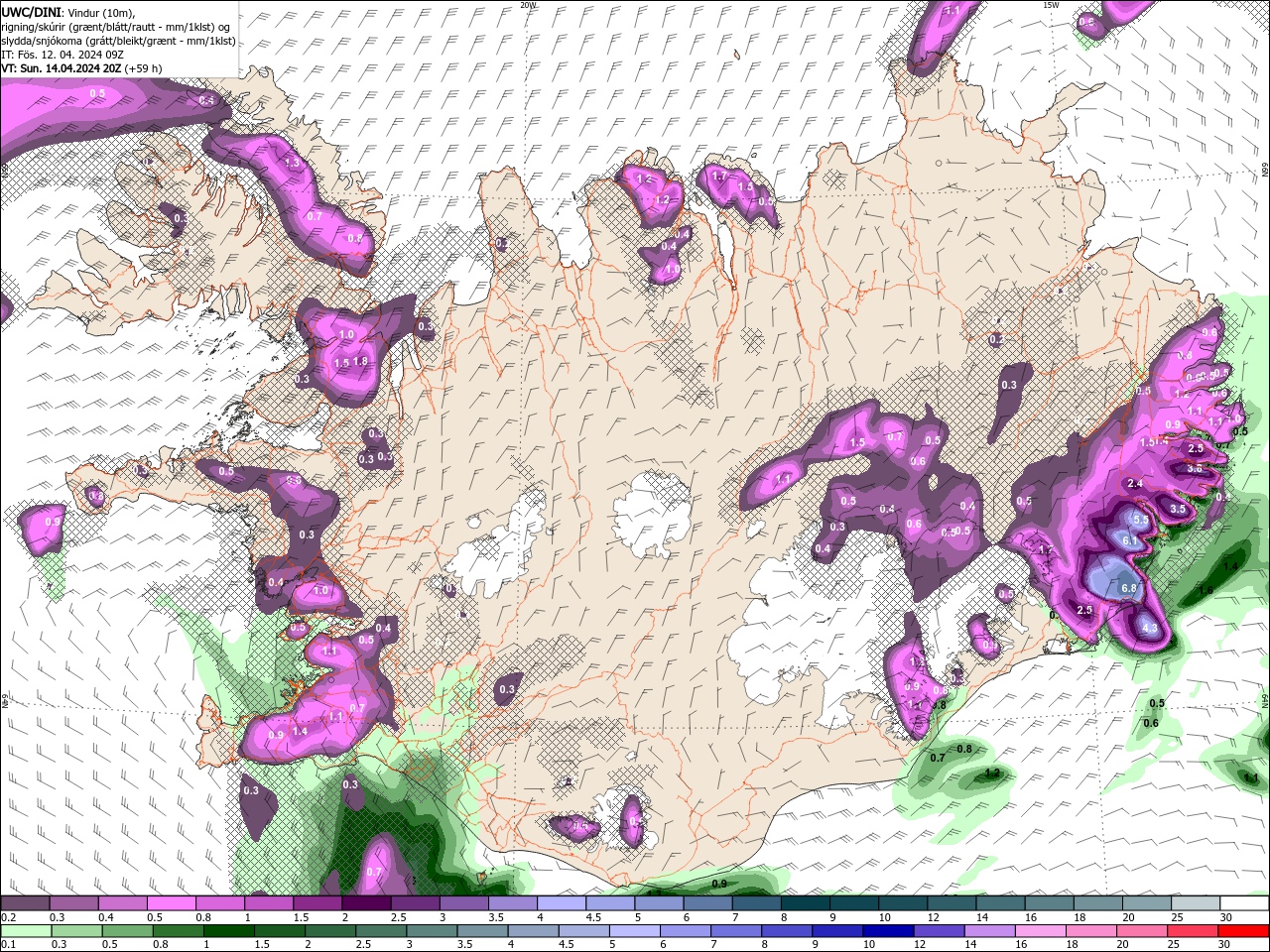Screen dimensions: 1270x952
Task: Click the 5.5 precipitation value on the map
Action: tap(1141, 520)
